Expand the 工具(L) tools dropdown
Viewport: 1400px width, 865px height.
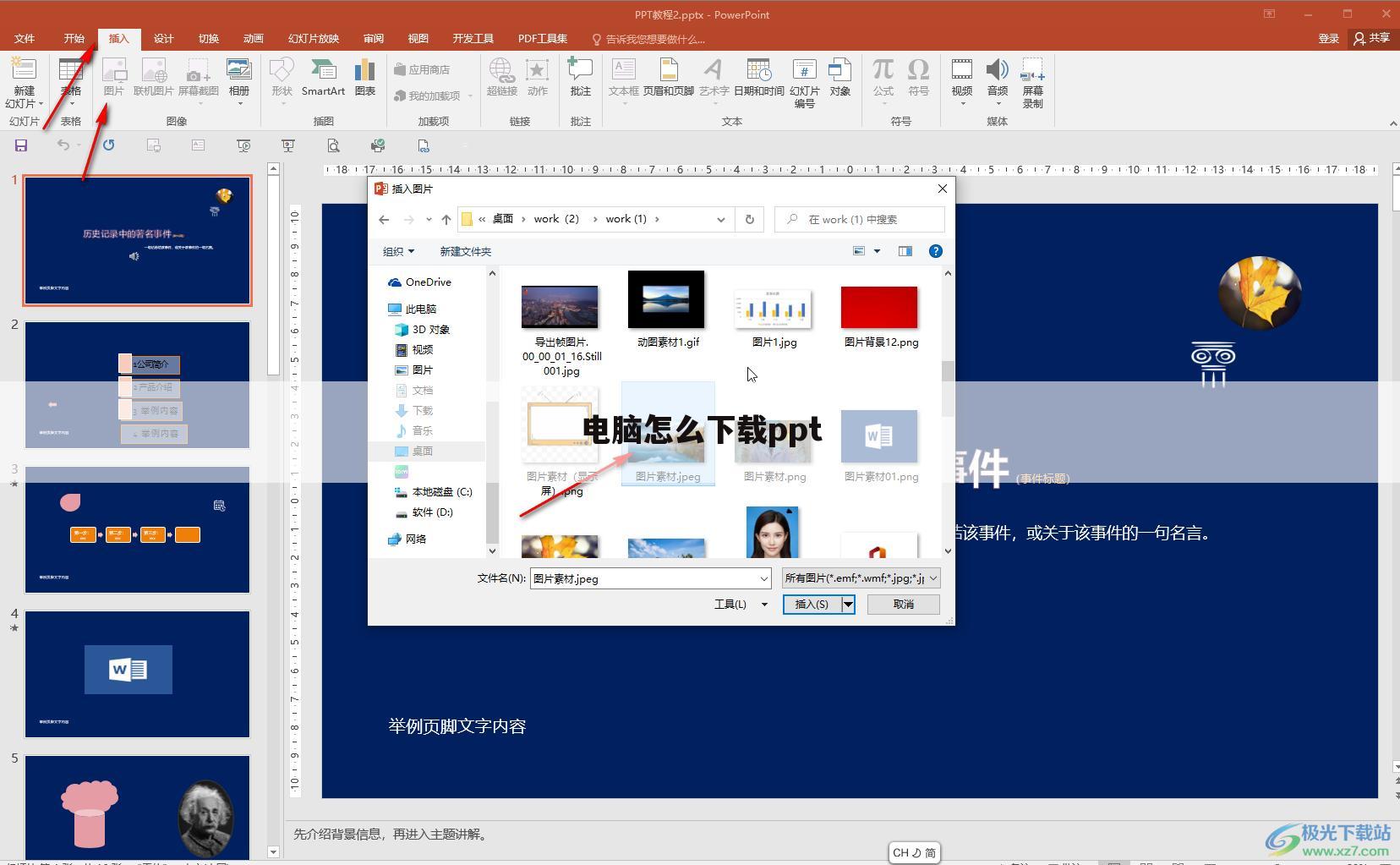click(740, 604)
